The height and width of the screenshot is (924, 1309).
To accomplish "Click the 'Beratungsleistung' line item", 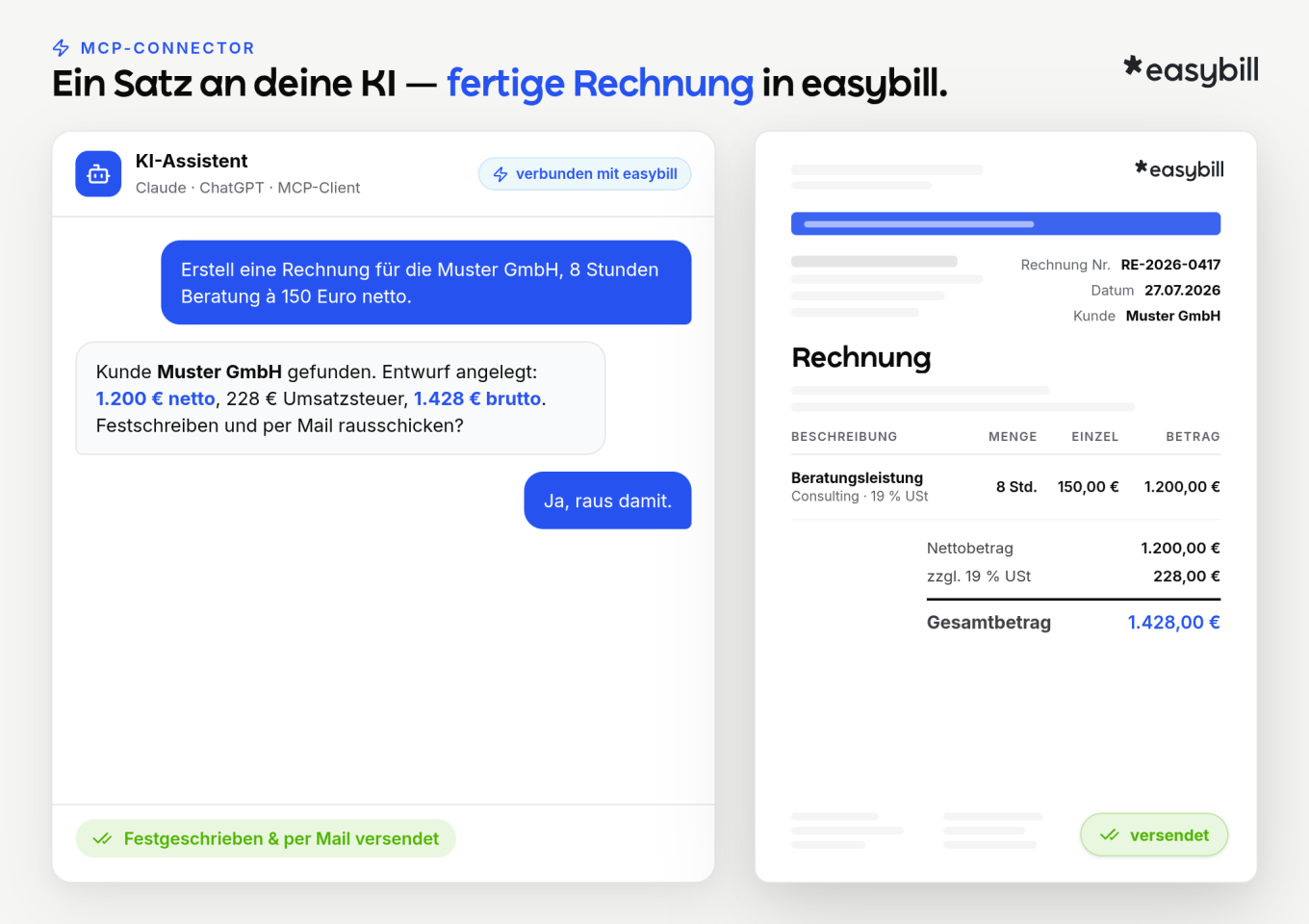I will point(857,477).
